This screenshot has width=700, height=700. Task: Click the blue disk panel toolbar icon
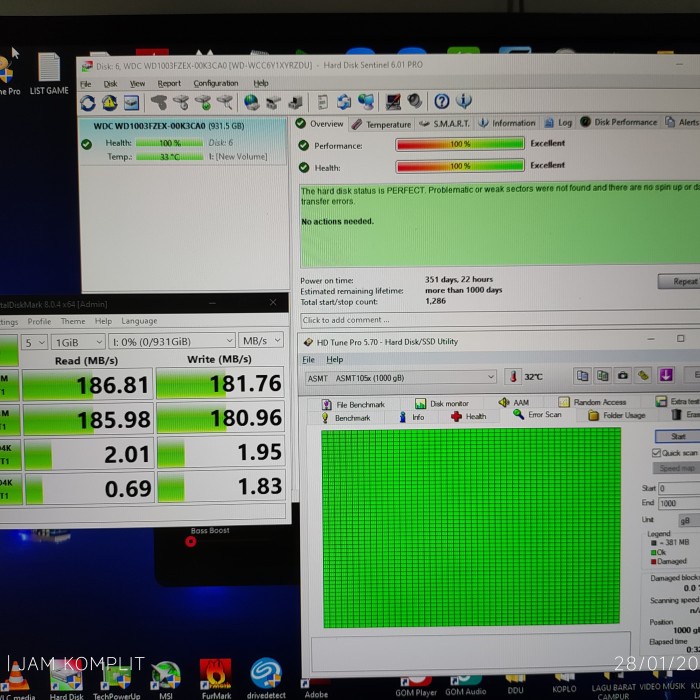click(x=132, y=103)
